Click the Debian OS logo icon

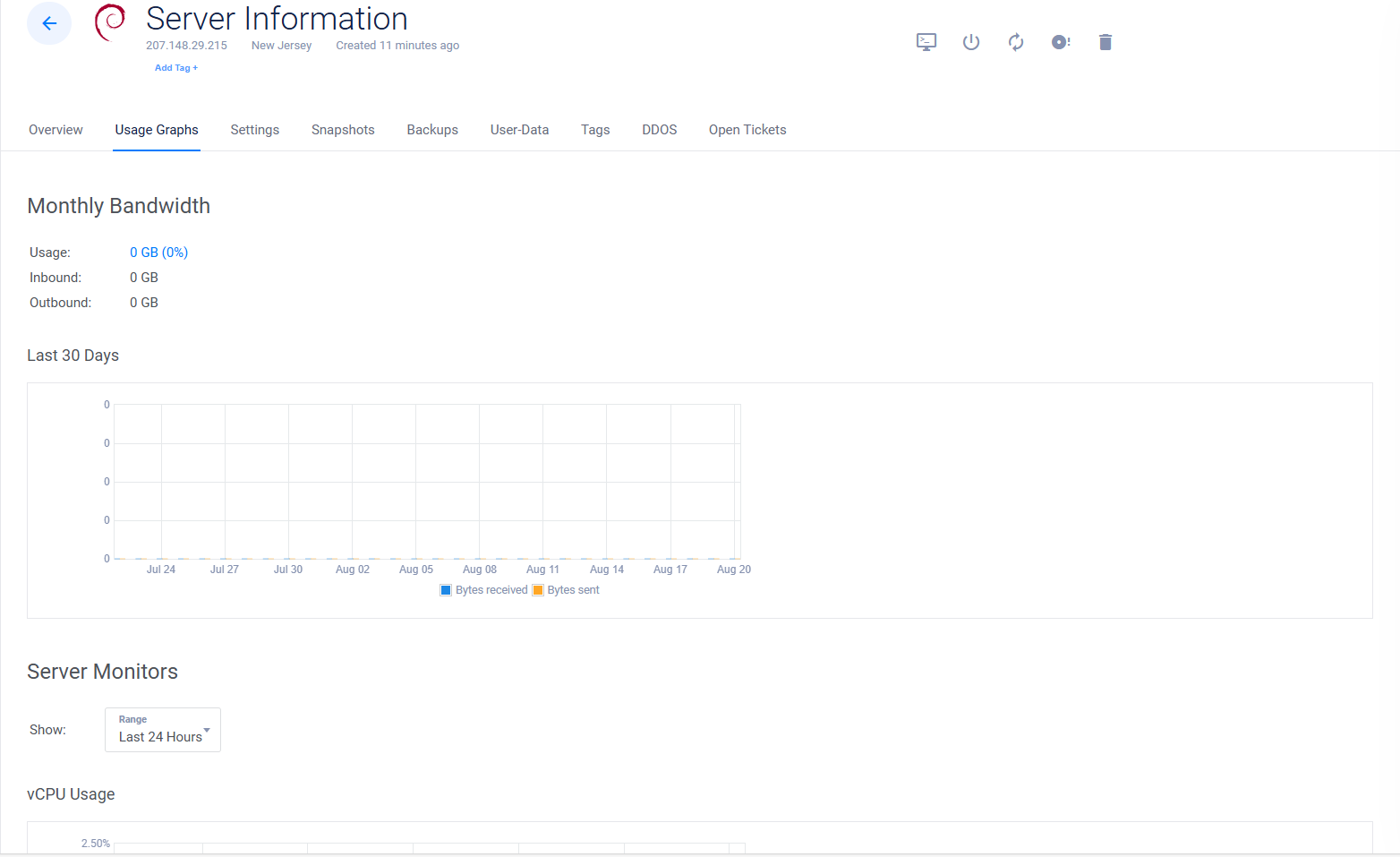(x=110, y=22)
